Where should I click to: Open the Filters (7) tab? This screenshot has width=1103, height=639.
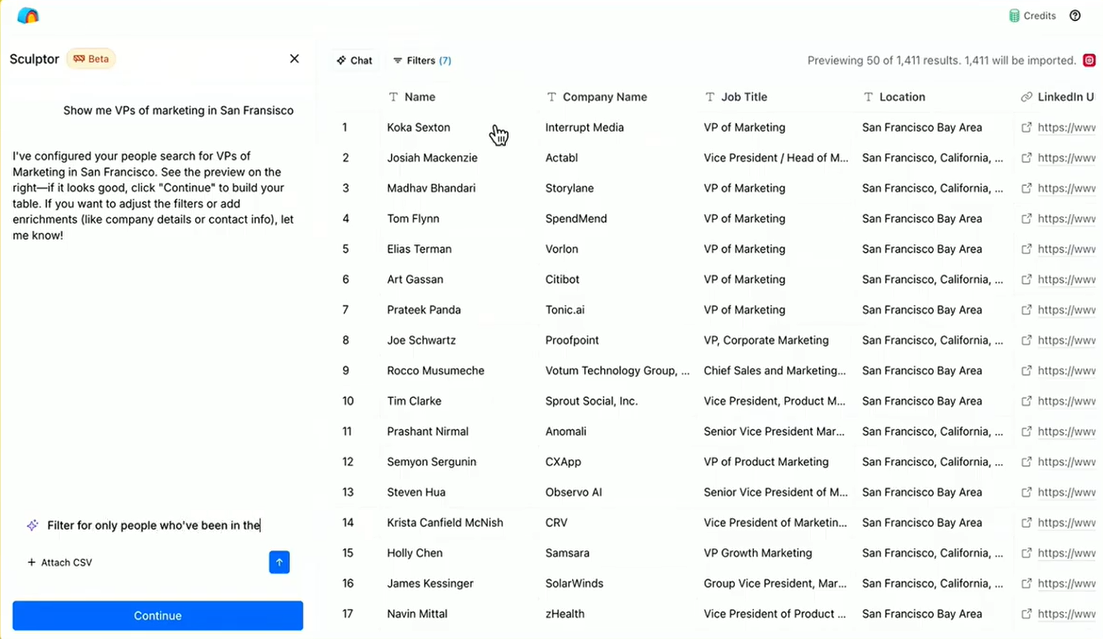click(422, 61)
